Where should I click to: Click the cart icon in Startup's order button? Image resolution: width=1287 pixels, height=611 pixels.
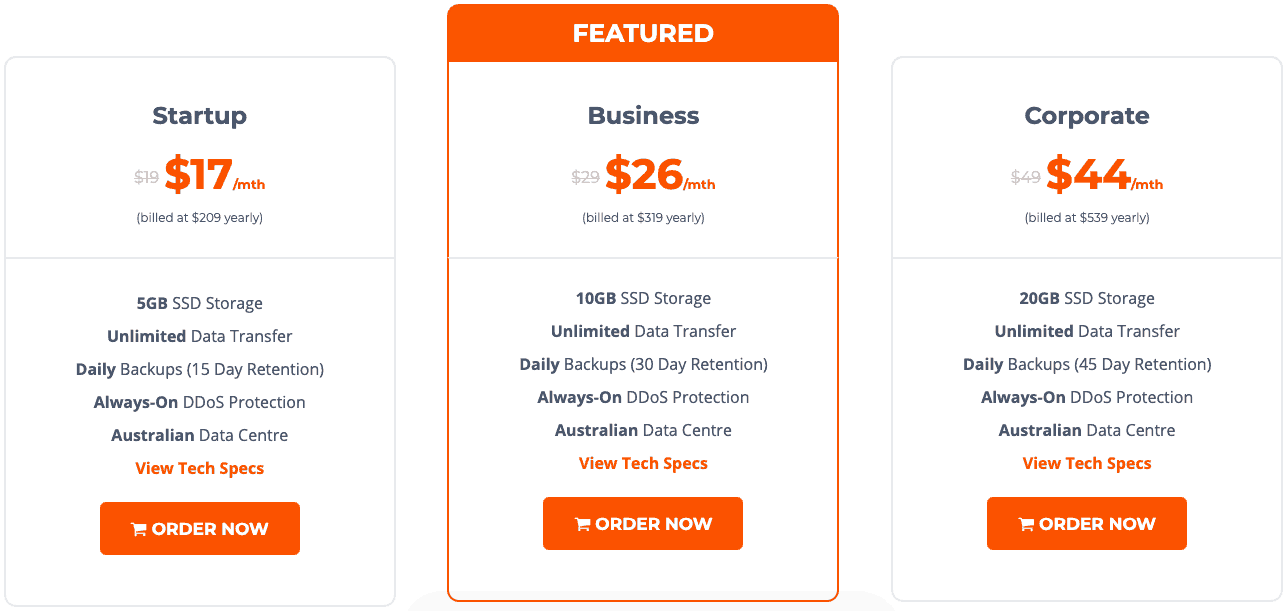(x=139, y=529)
